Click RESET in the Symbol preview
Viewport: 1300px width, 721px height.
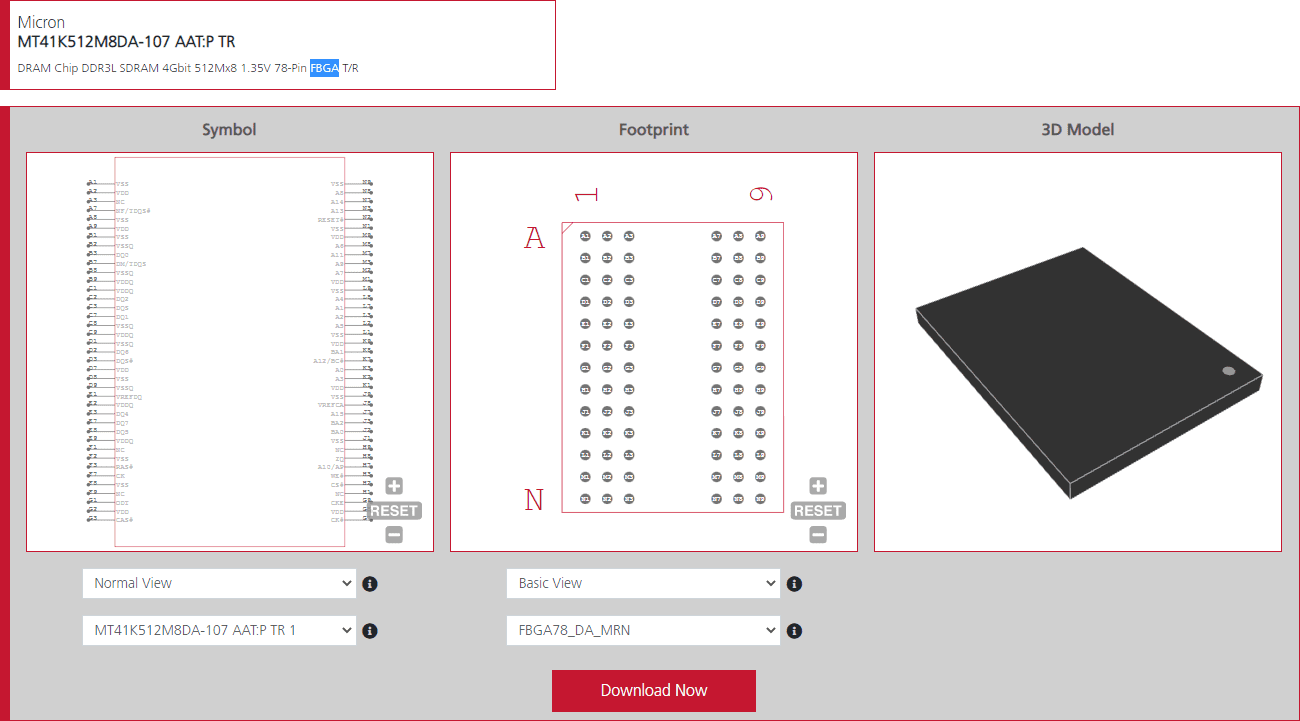tap(394, 511)
